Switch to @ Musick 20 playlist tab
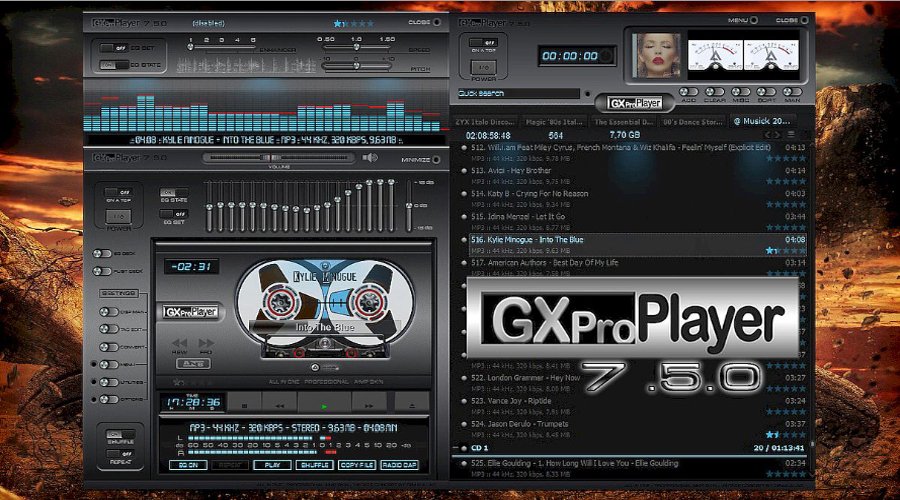 (x=762, y=122)
